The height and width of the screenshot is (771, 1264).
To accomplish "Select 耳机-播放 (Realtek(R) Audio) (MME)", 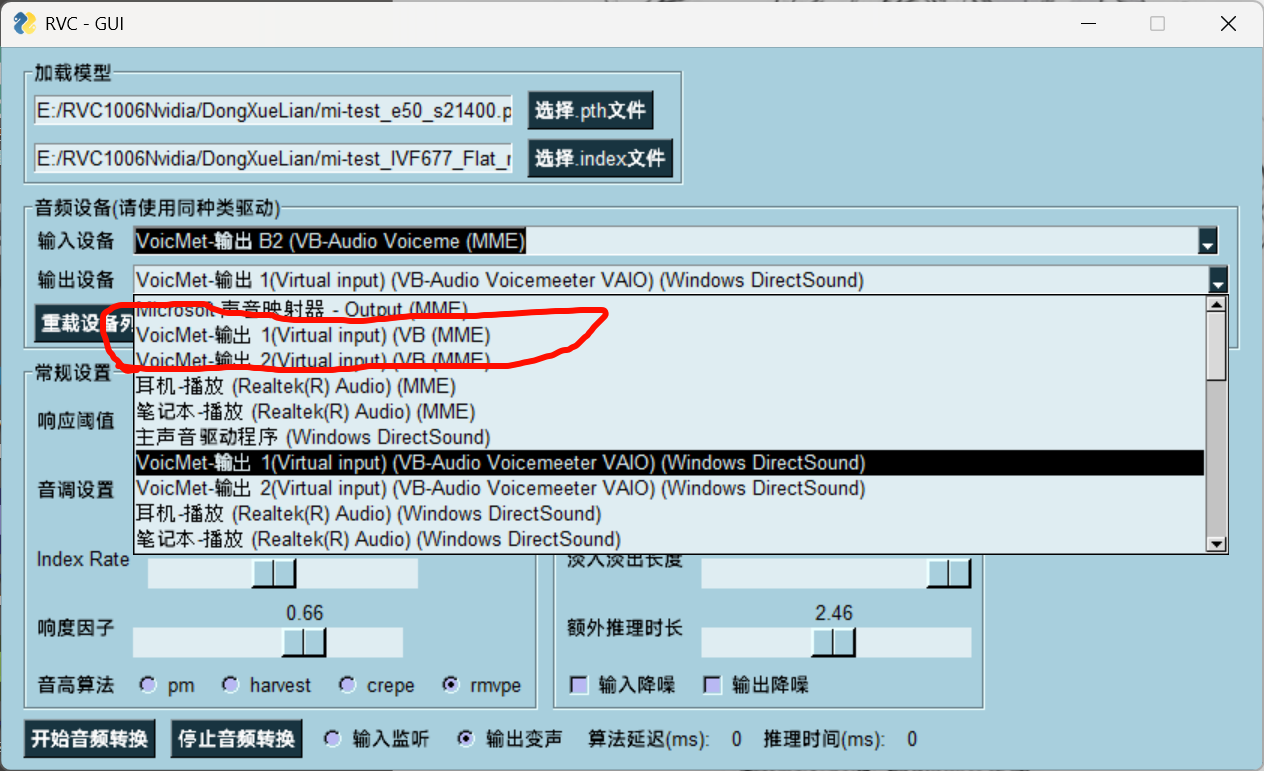I will click(x=669, y=386).
